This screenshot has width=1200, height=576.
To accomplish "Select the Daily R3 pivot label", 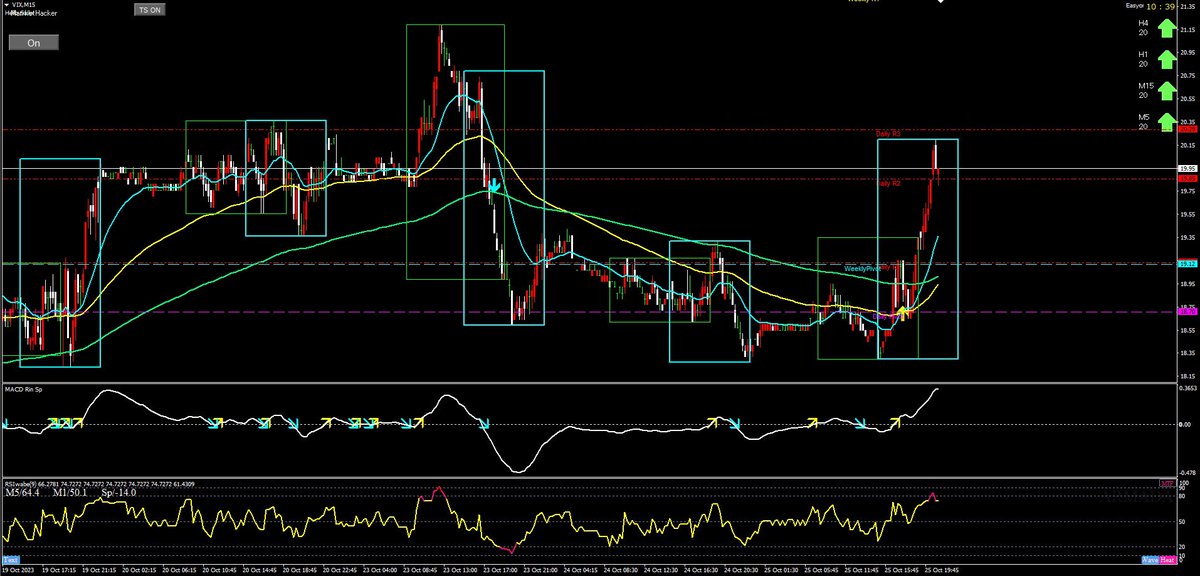I will point(888,133).
